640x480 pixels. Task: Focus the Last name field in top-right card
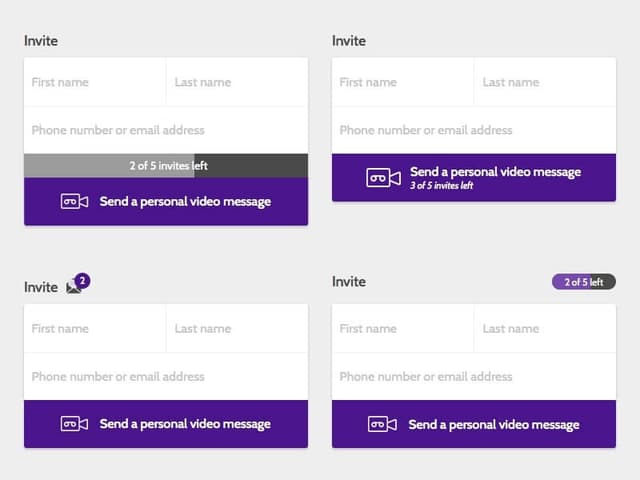pos(545,82)
